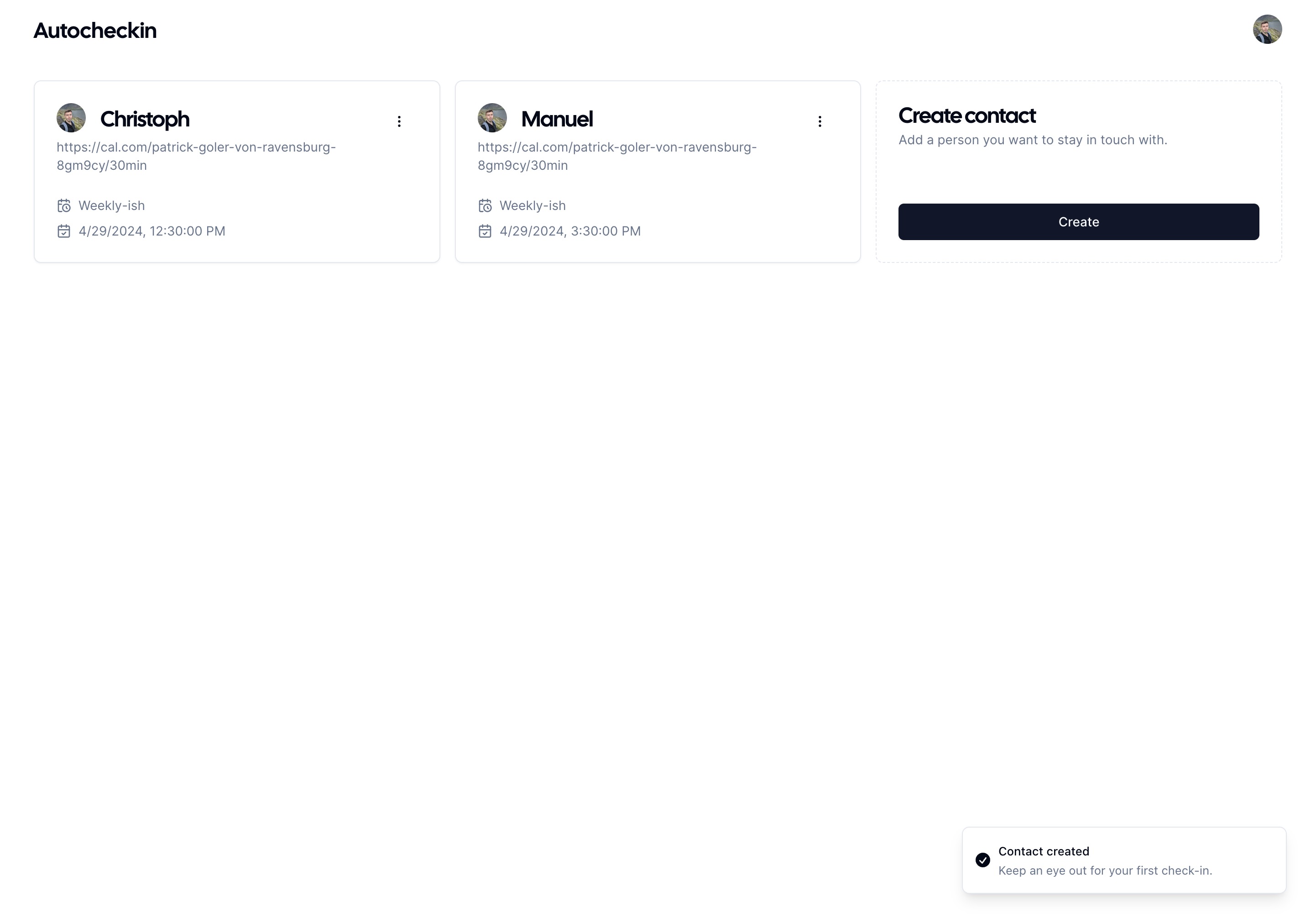The height and width of the screenshot is (923, 1316).
Task: Click the calendar date icon on Manuel's card
Action: 486,231
